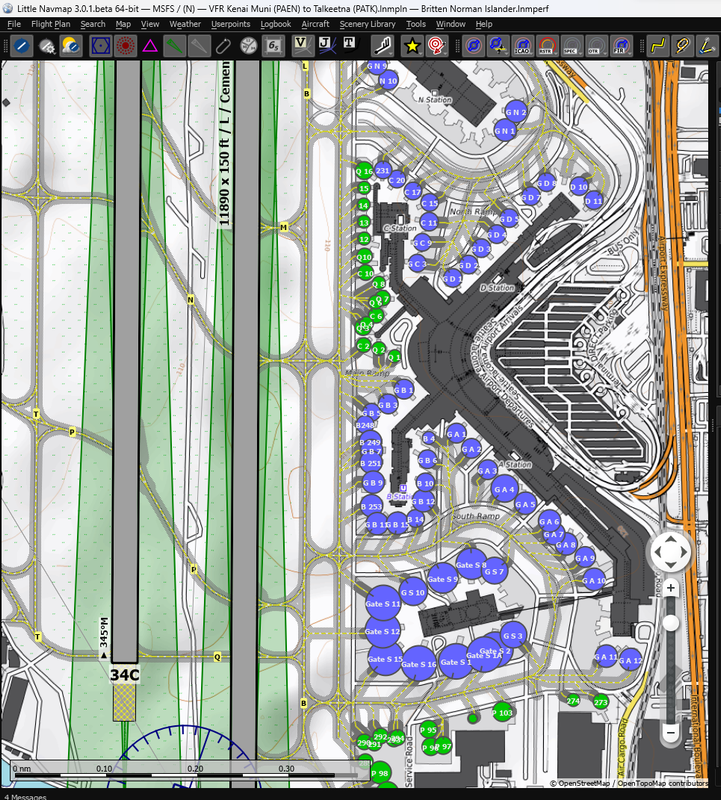
Task: Toggle the gray GLS approach paths icon
Action: pyautogui.click(x=198, y=46)
